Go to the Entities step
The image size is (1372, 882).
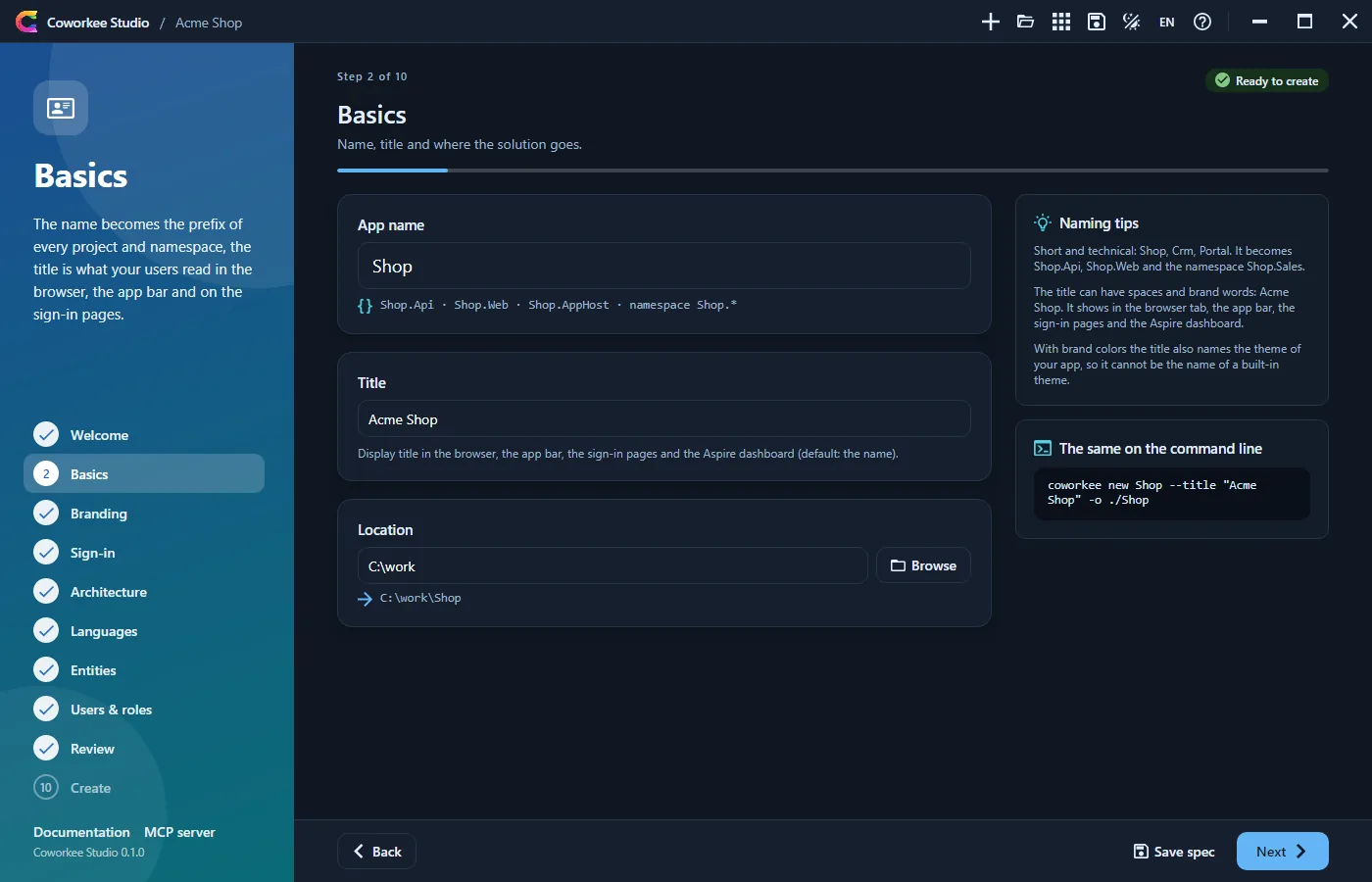[x=144, y=669]
